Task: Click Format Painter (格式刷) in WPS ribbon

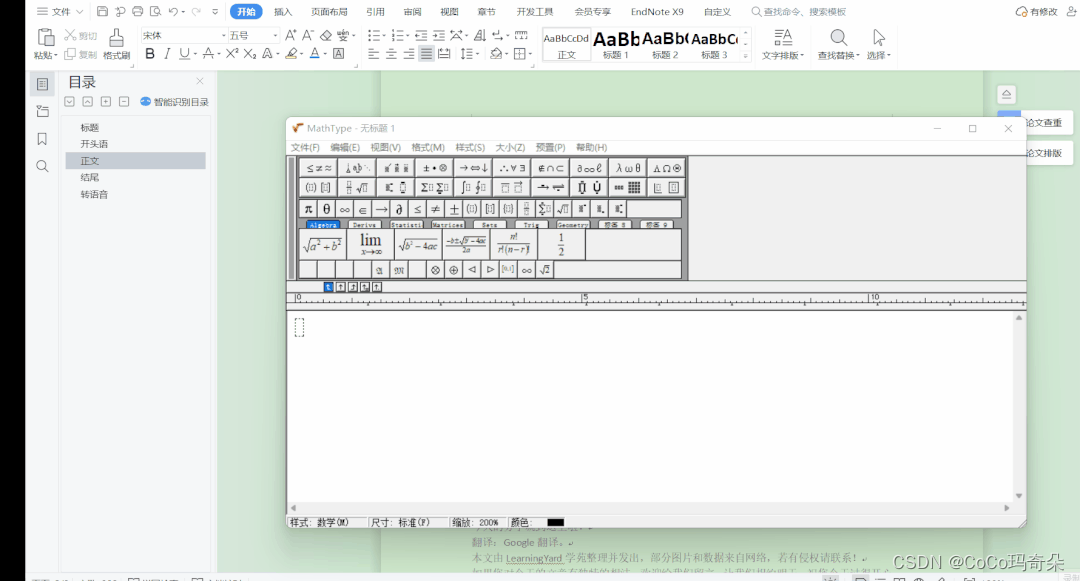Action: click(116, 44)
